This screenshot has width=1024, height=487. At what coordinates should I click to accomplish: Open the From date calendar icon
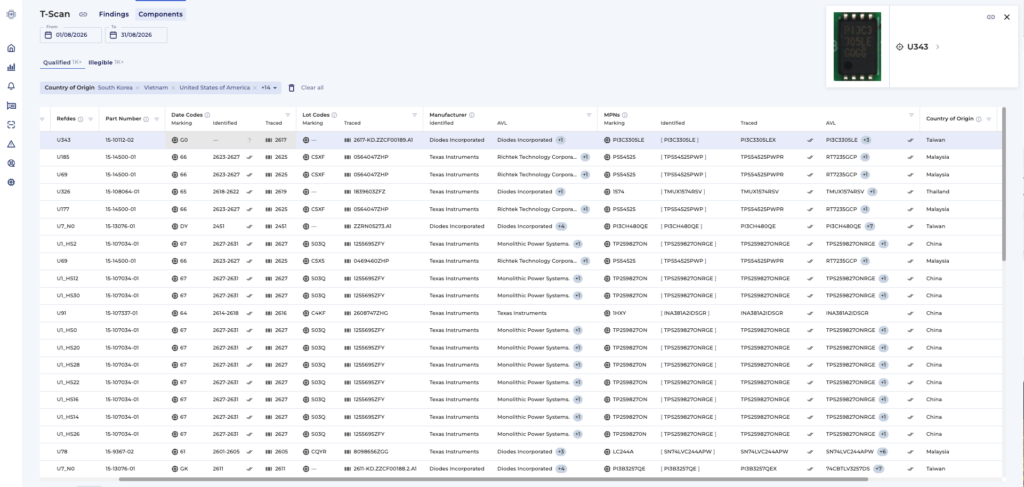point(48,35)
